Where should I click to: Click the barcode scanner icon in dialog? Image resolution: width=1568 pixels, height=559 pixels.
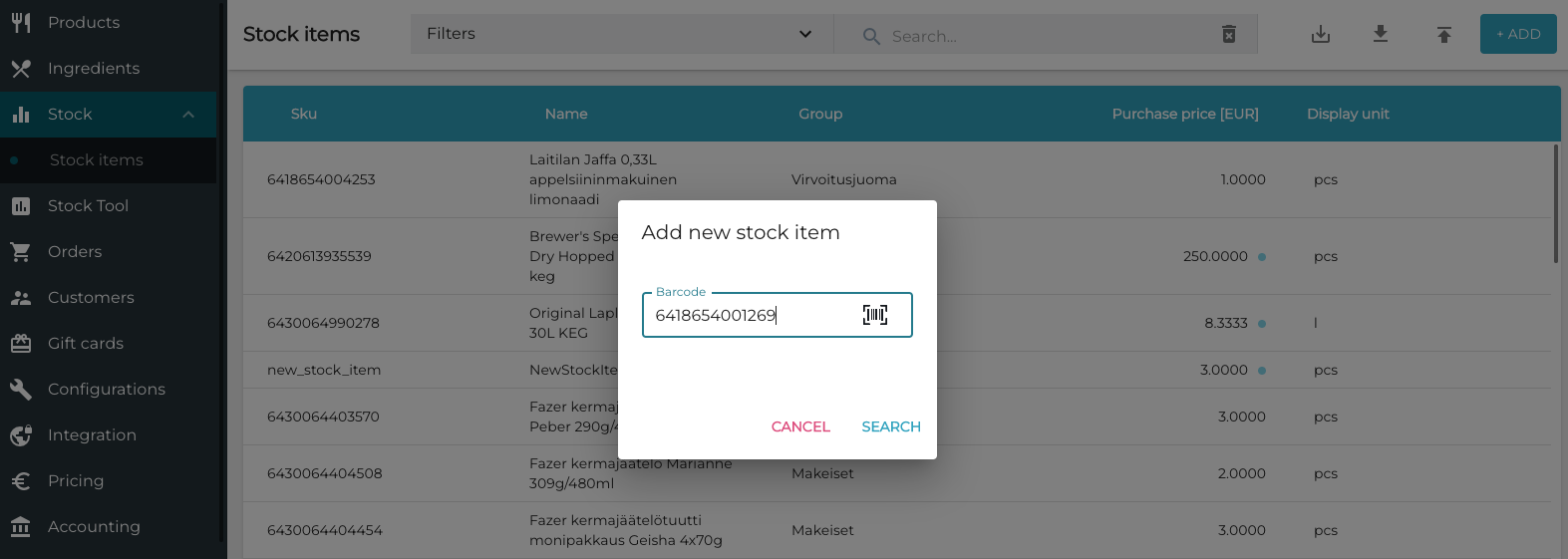[x=874, y=315]
